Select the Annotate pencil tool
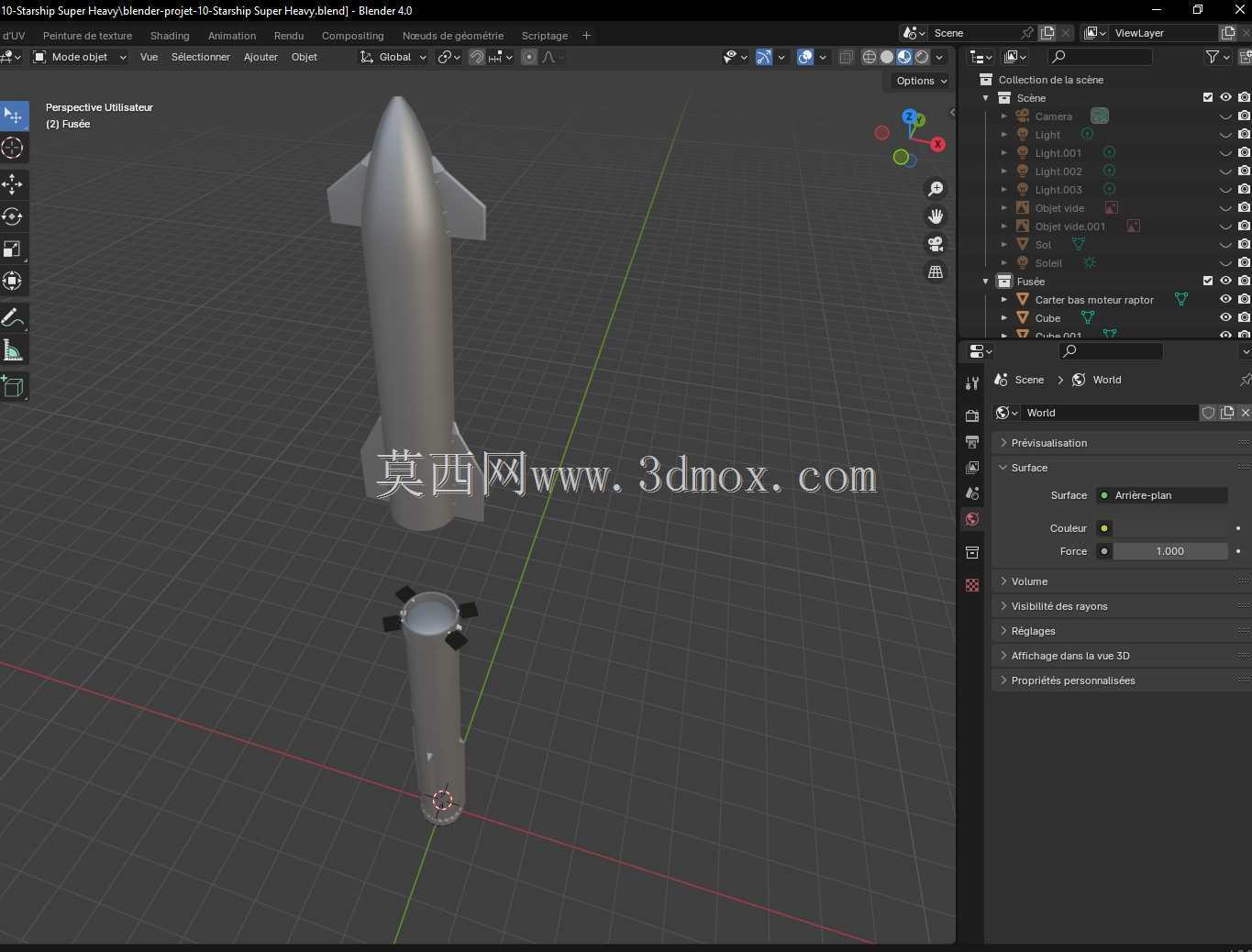 pos(12,318)
